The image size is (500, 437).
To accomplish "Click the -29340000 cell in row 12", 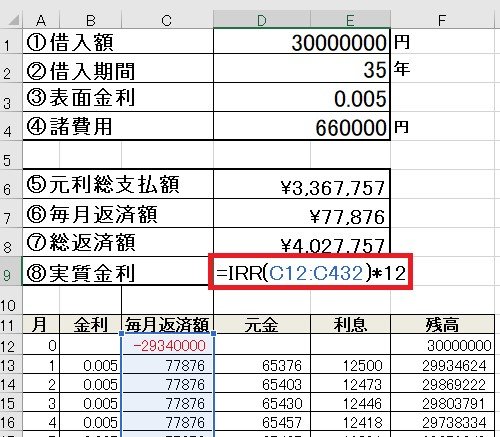I will [x=167, y=345].
